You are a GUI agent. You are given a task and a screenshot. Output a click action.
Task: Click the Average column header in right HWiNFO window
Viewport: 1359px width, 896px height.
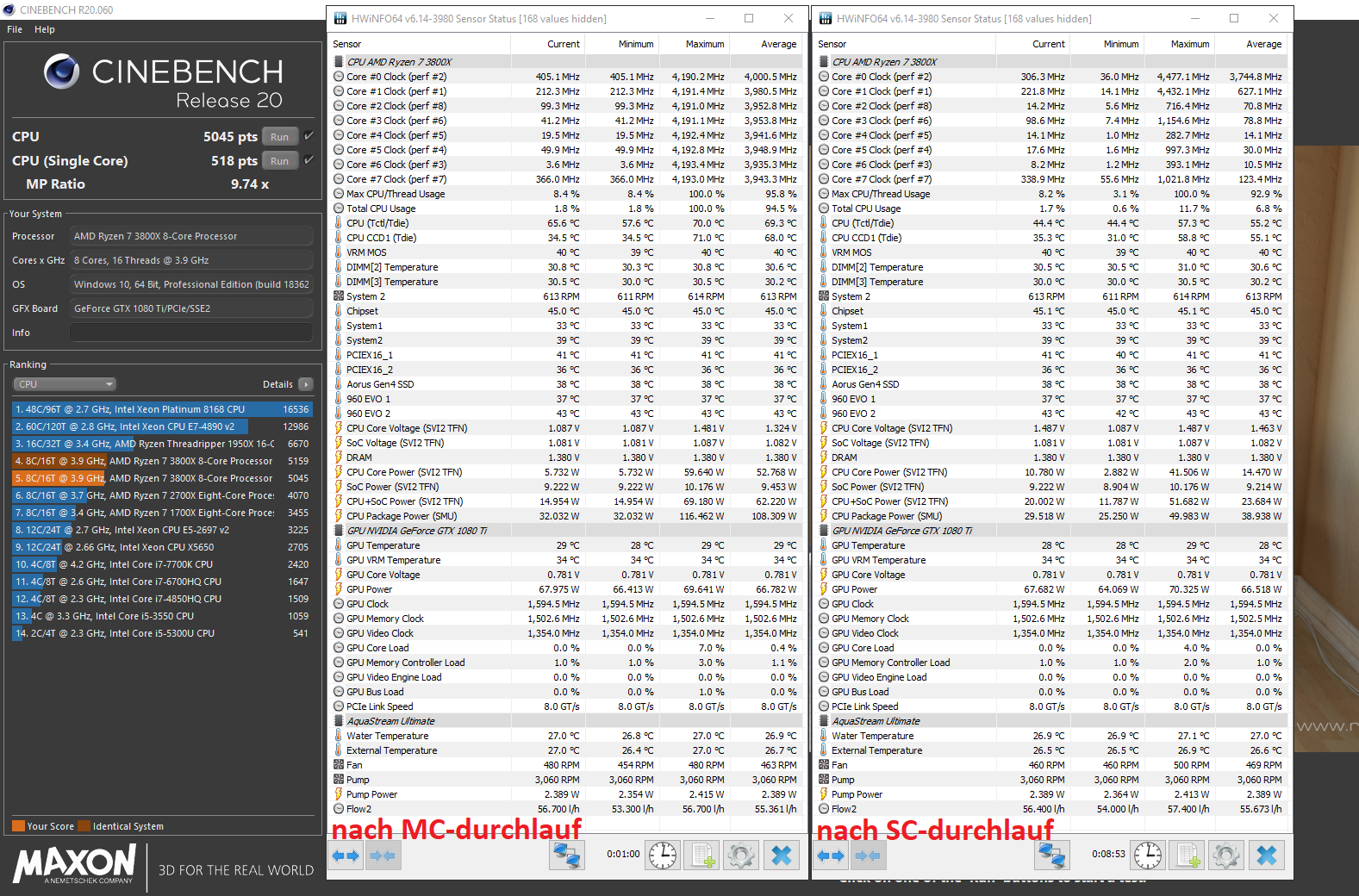coord(1251,44)
